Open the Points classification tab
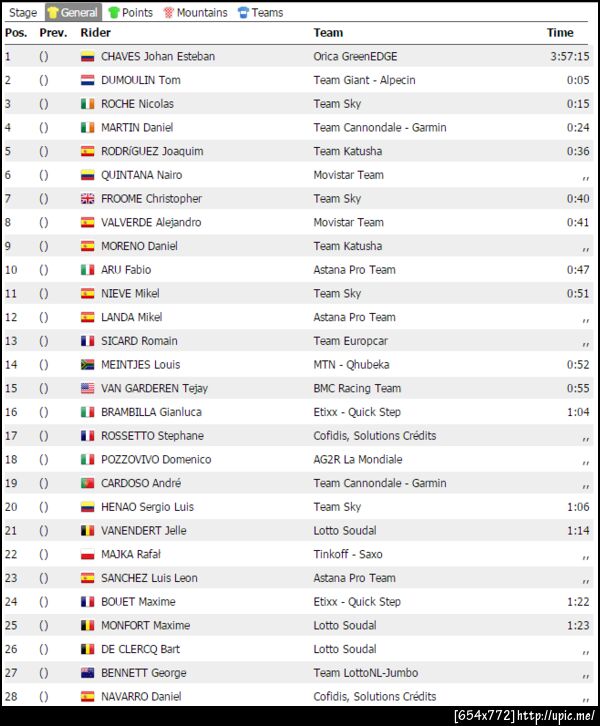 pos(137,13)
